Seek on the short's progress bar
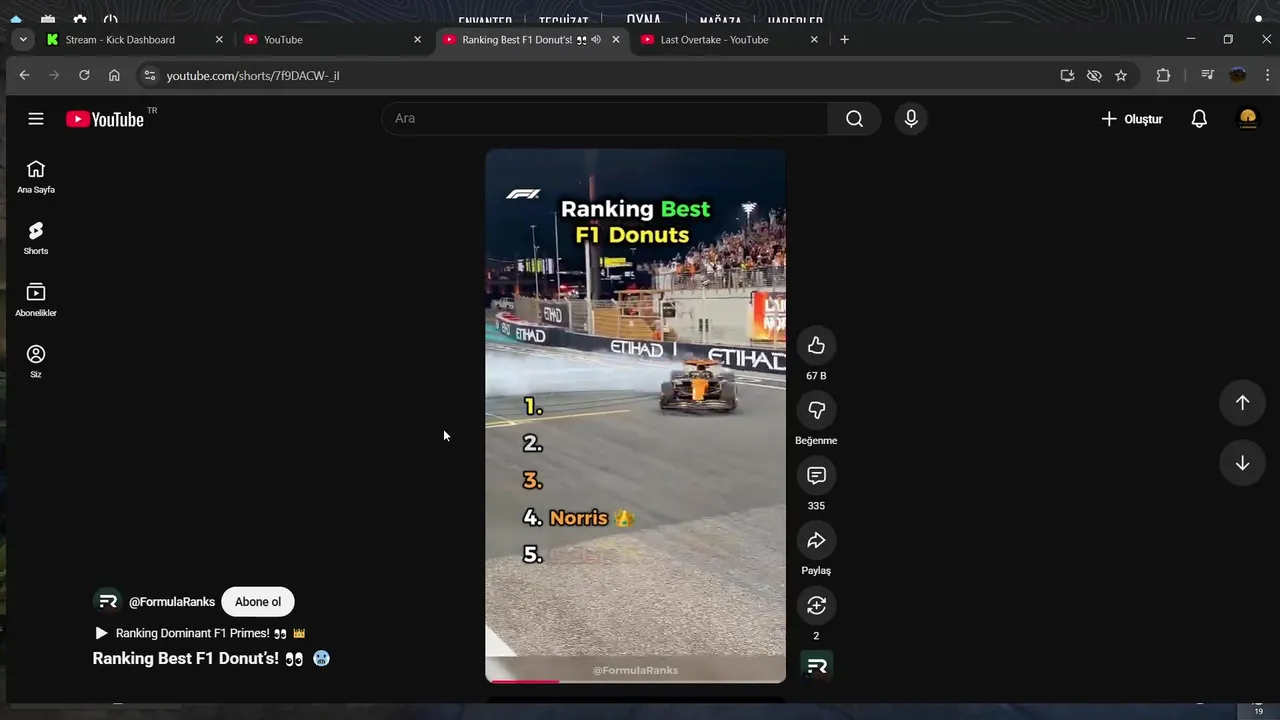Image resolution: width=1280 pixels, height=720 pixels. pyautogui.click(x=636, y=681)
